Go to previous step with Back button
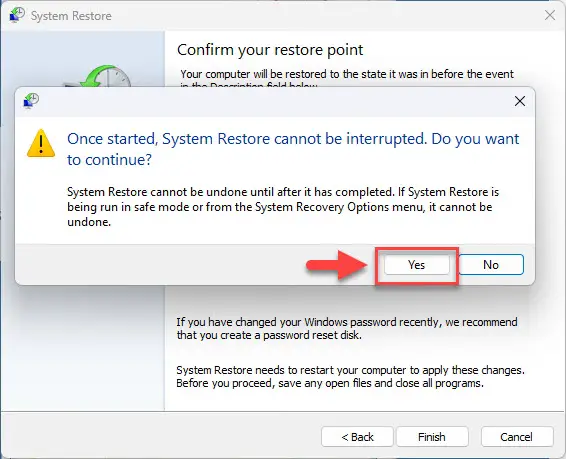 point(357,437)
